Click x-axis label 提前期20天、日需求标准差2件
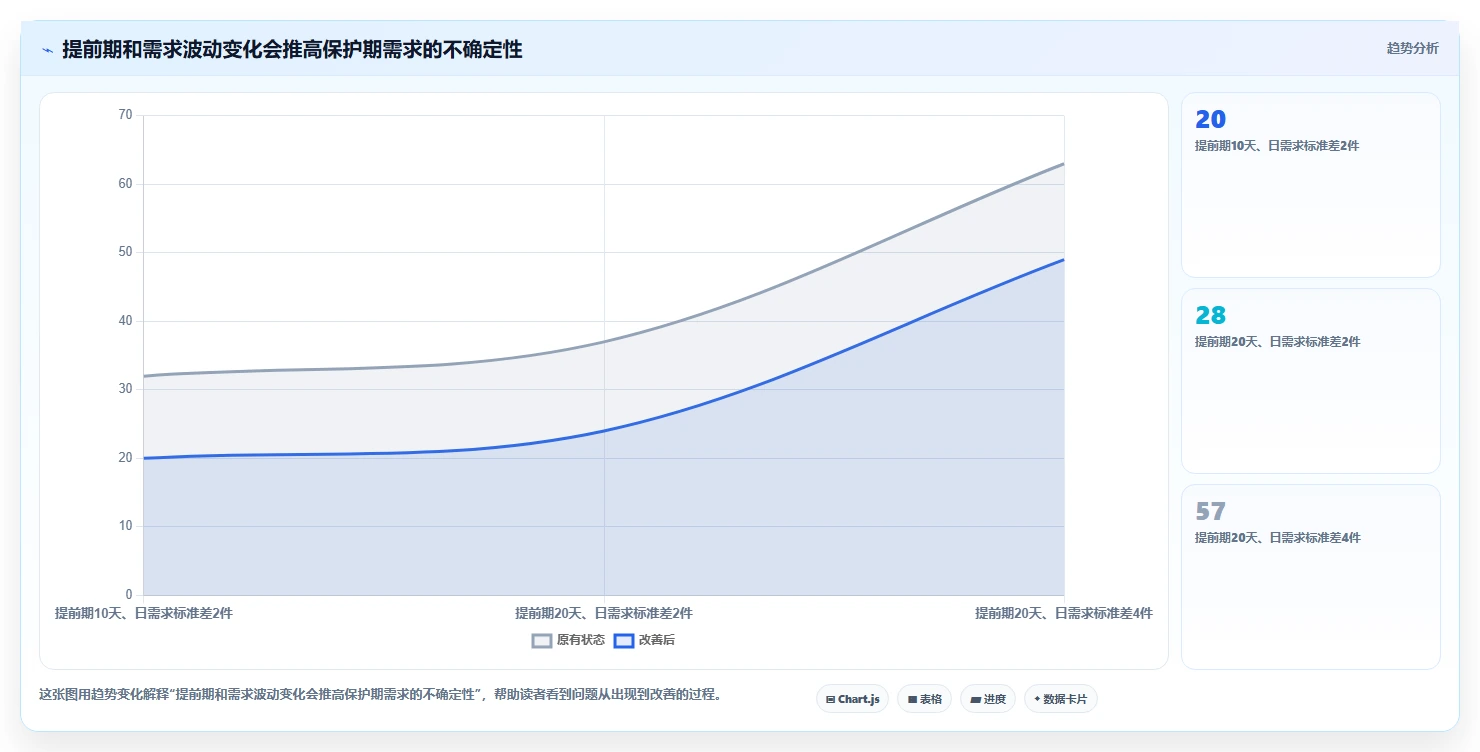Screen dimensions: 1480x752 (x=604, y=613)
